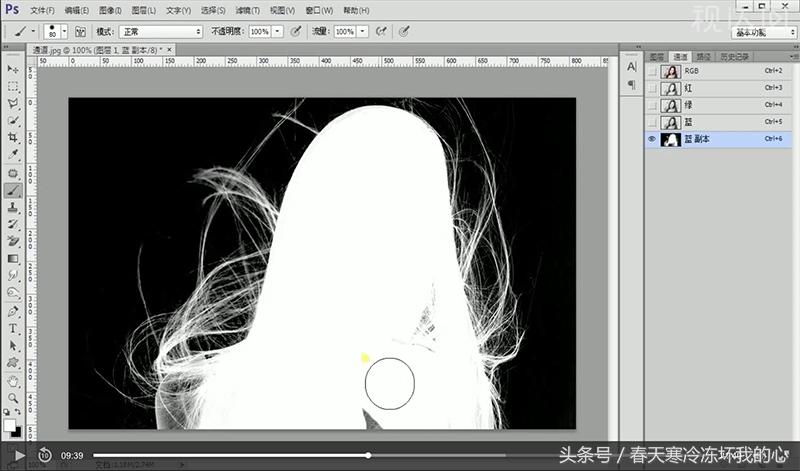Show the RGB channel visibility box
This screenshot has width=800, height=471.
(x=652, y=72)
